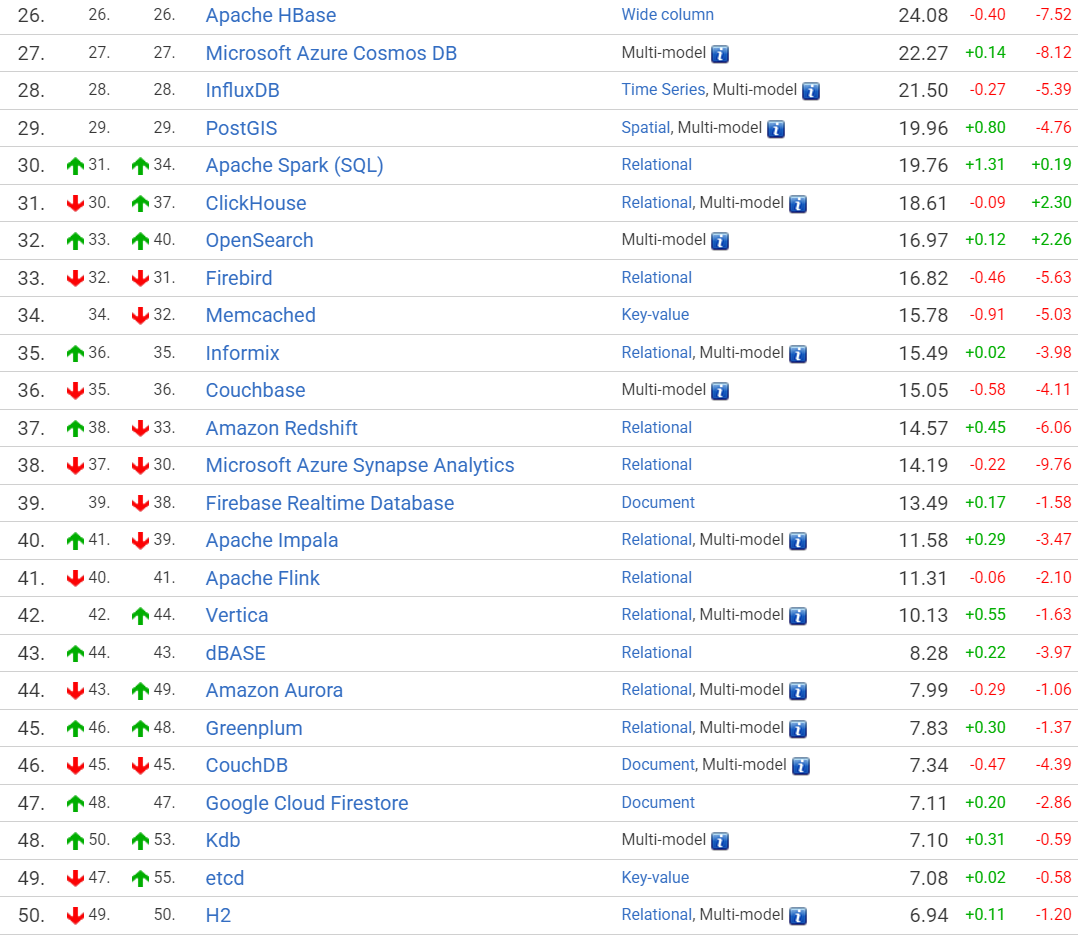The width and height of the screenshot is (1081, 937).
Task: Open Google Cloud Firestore link
Action: click(307, 804)
